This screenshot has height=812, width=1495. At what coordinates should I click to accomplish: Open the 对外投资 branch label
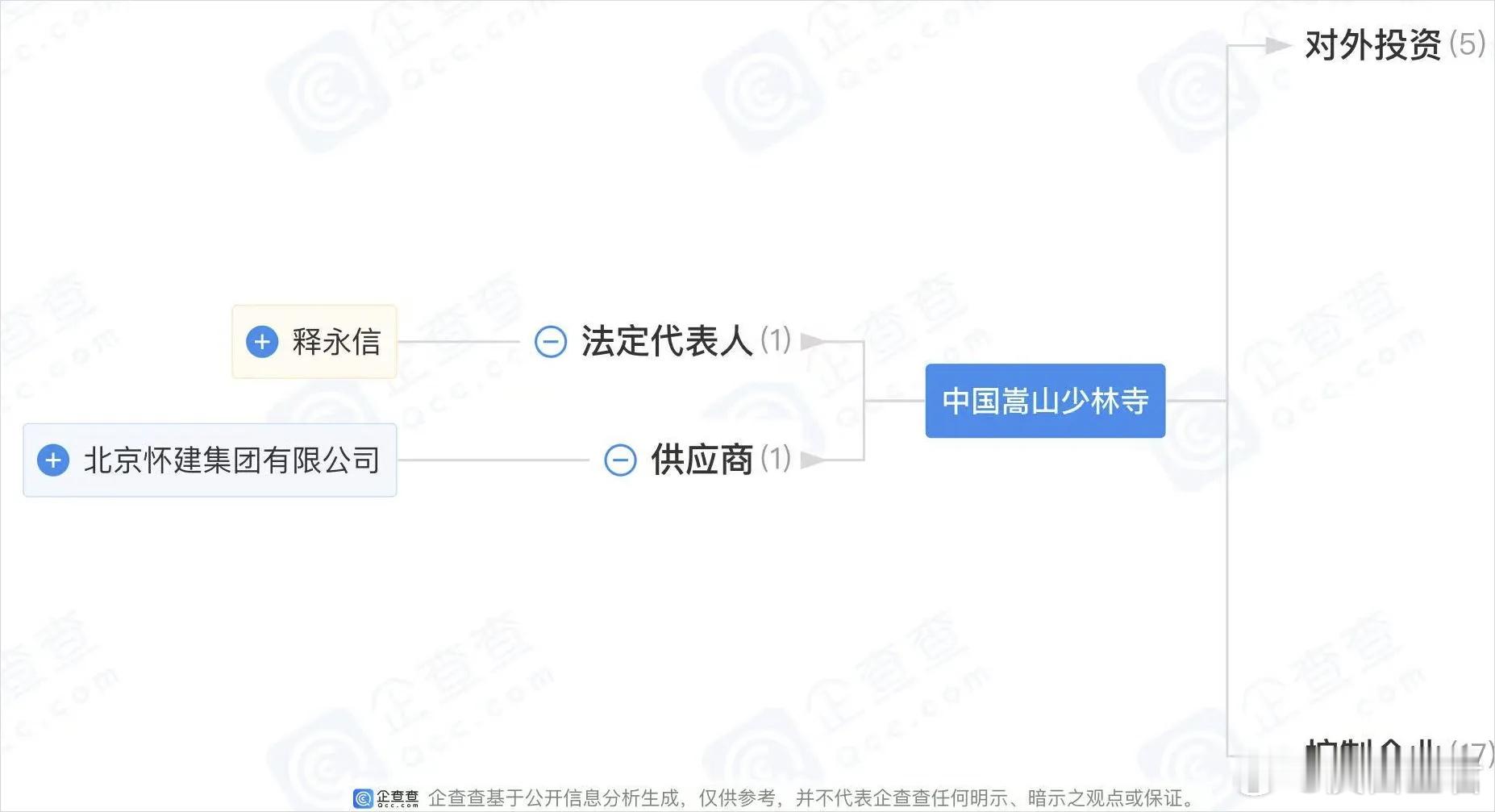(x=1372, y=45)
